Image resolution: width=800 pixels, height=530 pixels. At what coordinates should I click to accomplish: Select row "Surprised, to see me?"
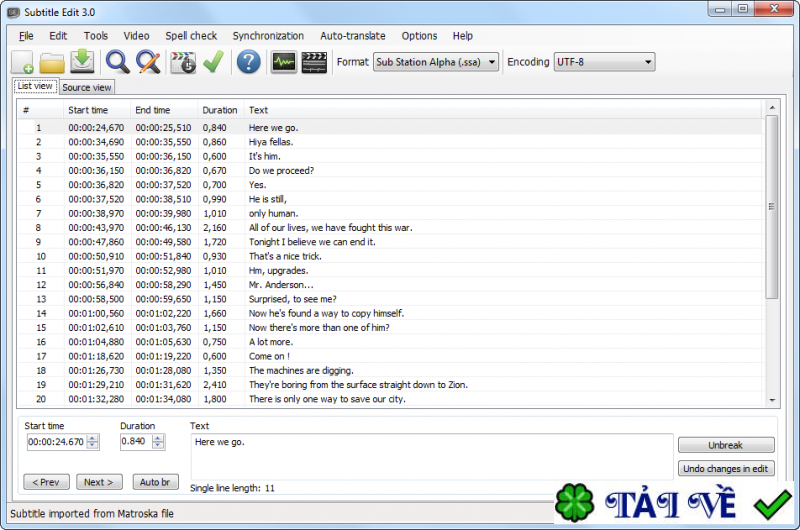tap(390, 299)
